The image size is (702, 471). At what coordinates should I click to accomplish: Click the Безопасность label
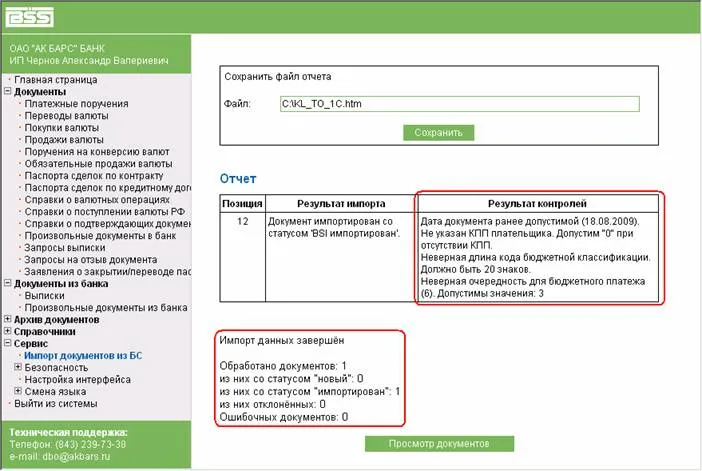pos(56,368)
